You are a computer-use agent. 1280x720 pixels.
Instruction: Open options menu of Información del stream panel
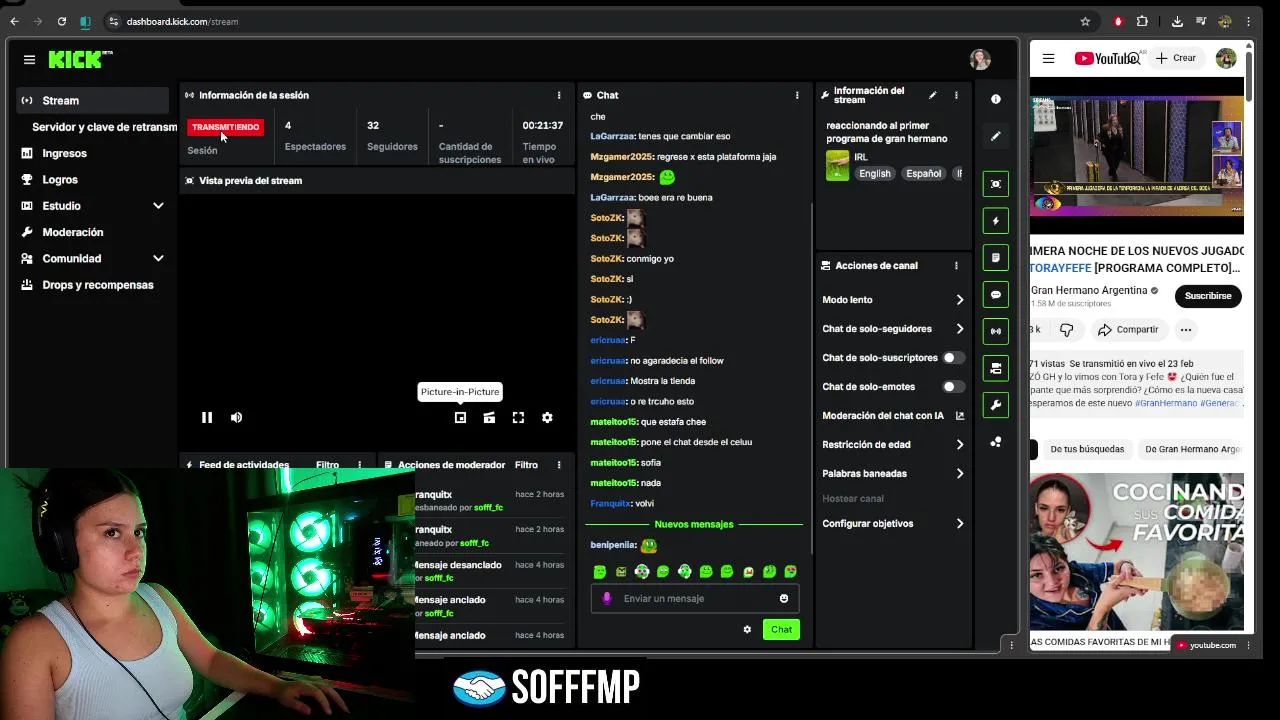pyautogui.click(x=956, y=95)
